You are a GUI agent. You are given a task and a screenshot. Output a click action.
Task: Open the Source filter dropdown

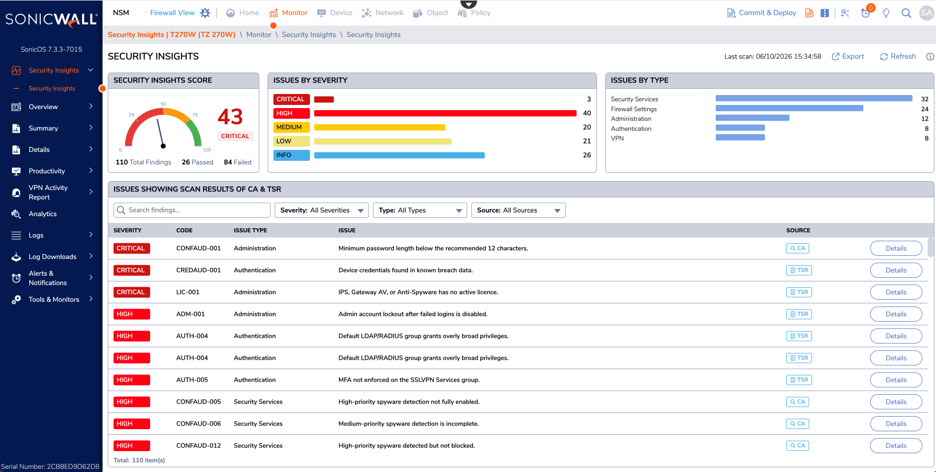(x=518, y=210)
